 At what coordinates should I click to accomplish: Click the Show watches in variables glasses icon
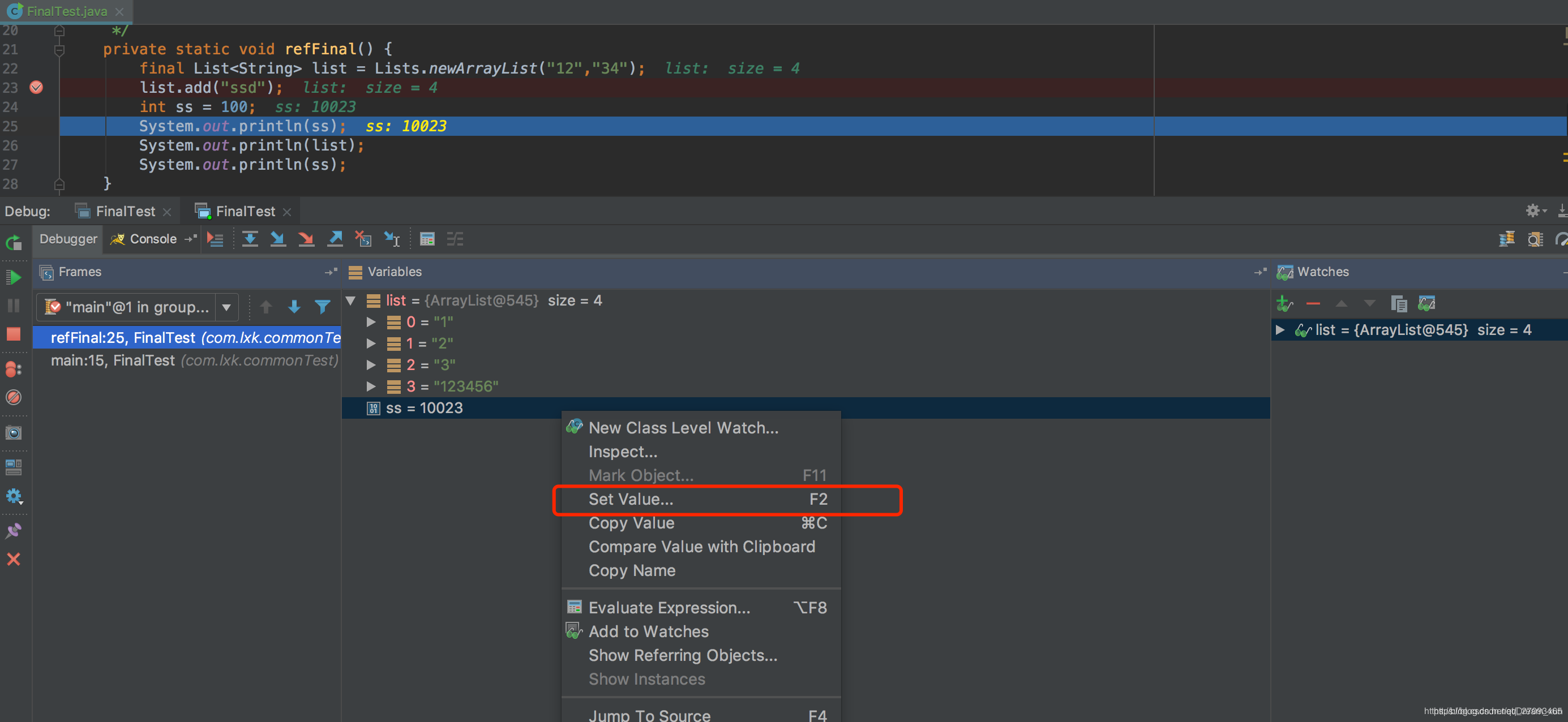click(x=1426, y=303)
